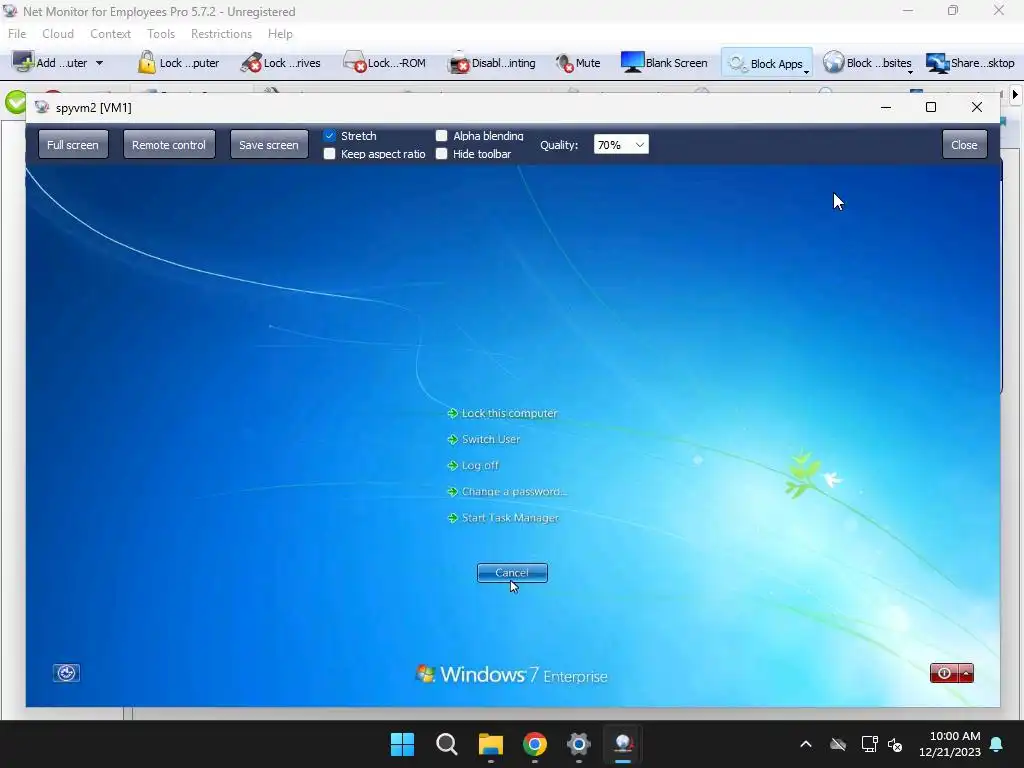Click the network display tray icon
The image size is (1024, 768).
(x=869, y=744)
